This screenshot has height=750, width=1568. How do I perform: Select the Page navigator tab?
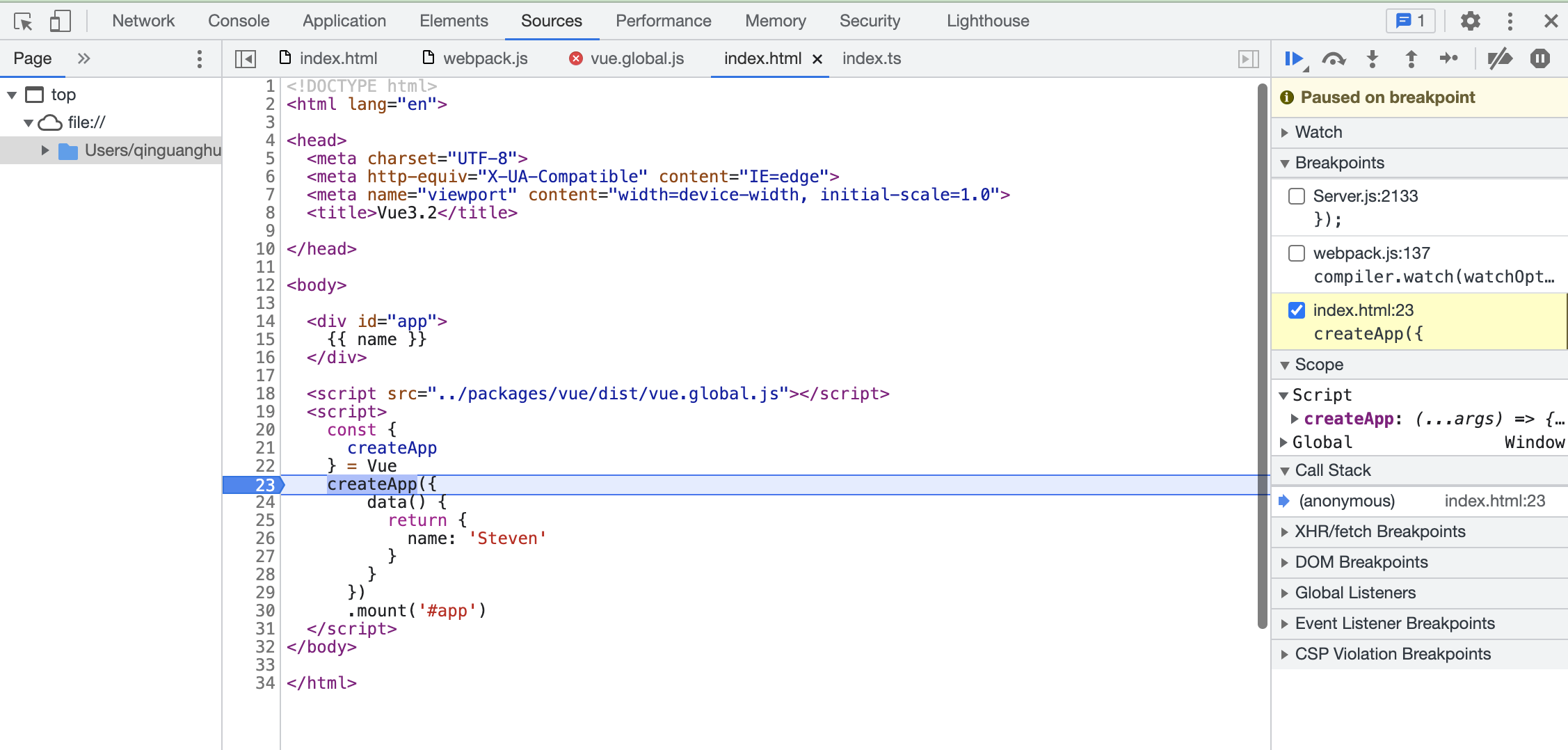pos(33,58)
